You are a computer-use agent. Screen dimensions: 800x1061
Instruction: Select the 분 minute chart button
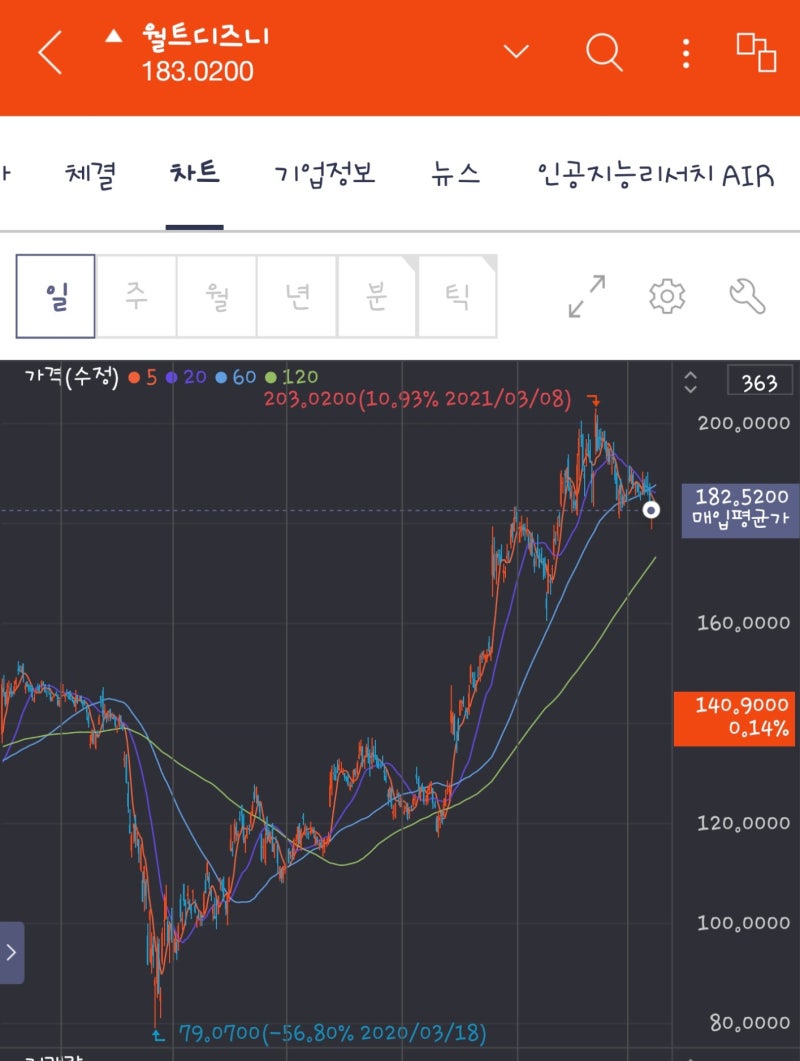click(x=376, y=296)
